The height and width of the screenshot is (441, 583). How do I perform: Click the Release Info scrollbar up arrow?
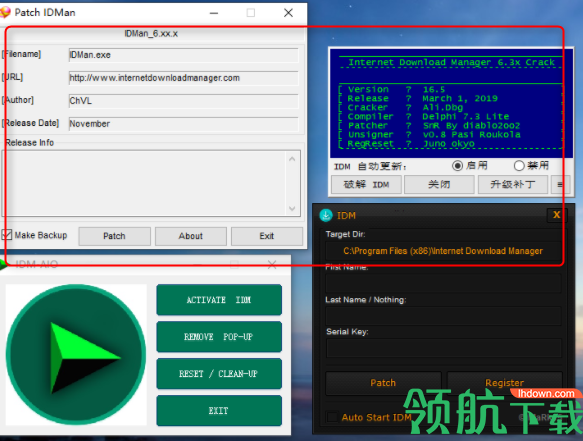click(x=292, y=159)
